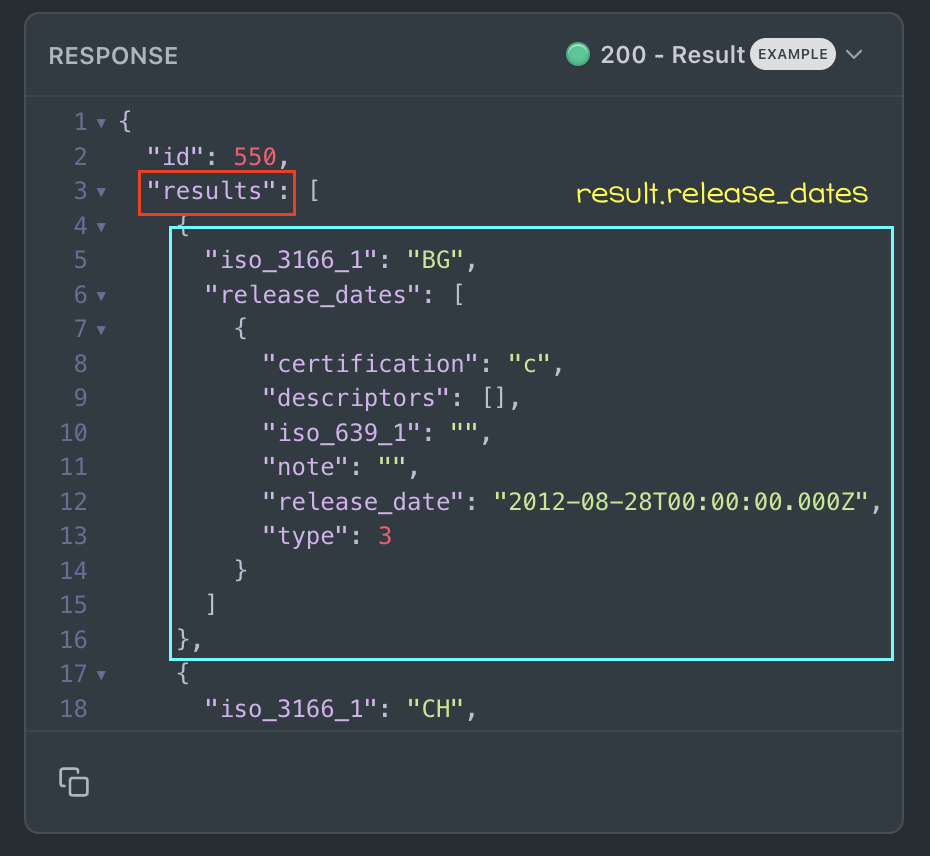930x856 pixels.
Task: Collapse the object fold arrow at line 17
Action: (101, 675)
